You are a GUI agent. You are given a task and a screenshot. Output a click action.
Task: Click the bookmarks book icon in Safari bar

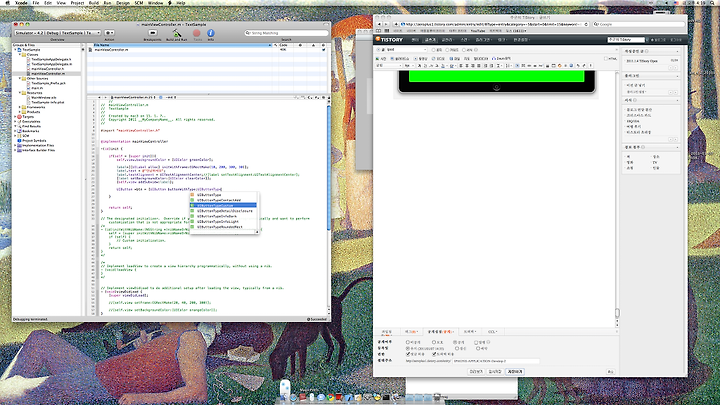378,31
